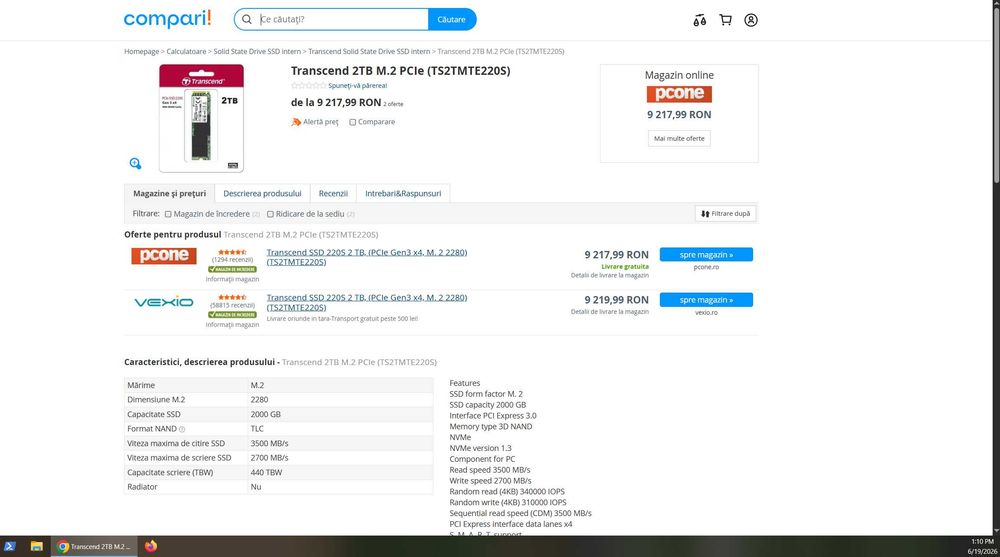
Task: Click Solid State Drive SSD intern breadcrumb
Action: 257,52
